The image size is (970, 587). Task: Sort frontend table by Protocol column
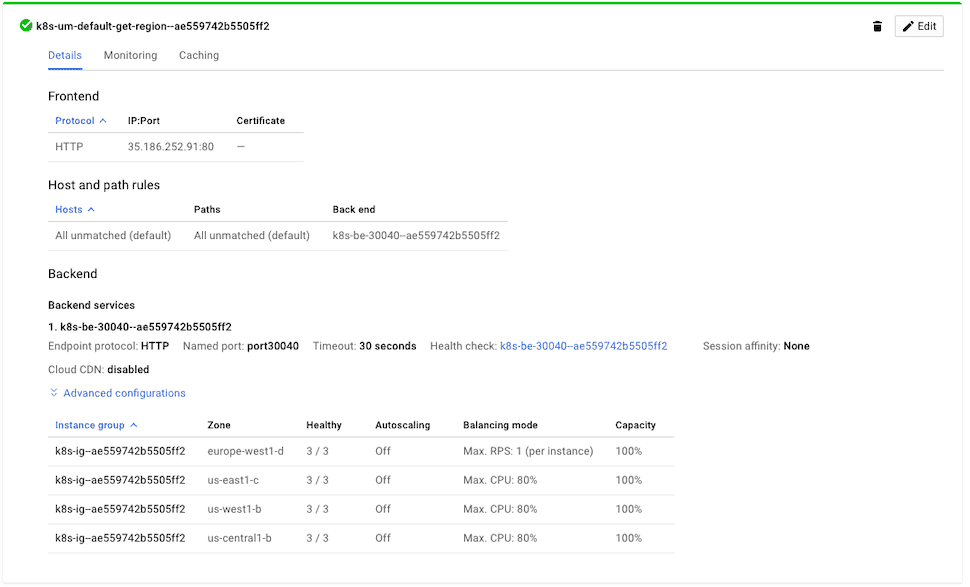[x=80, y=121]
